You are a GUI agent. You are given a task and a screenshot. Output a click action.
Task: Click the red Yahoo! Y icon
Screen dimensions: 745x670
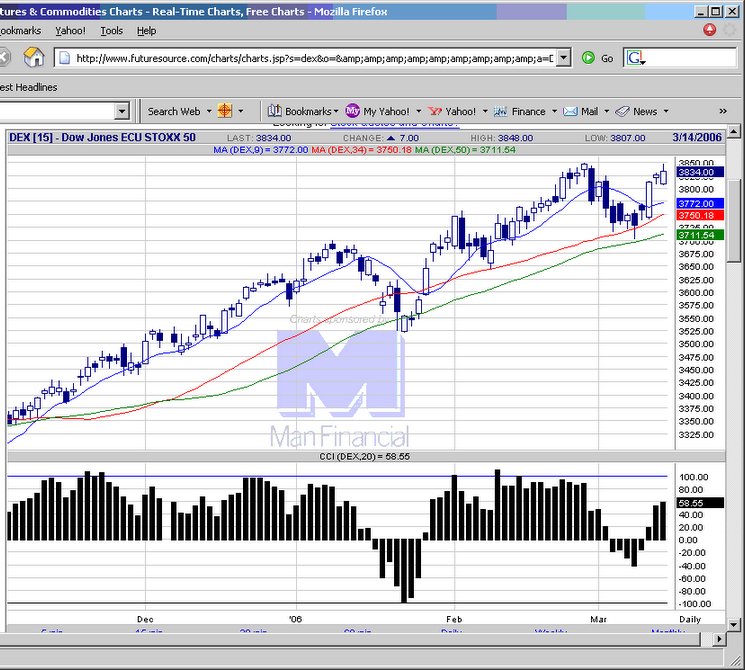tap(435, 111)
